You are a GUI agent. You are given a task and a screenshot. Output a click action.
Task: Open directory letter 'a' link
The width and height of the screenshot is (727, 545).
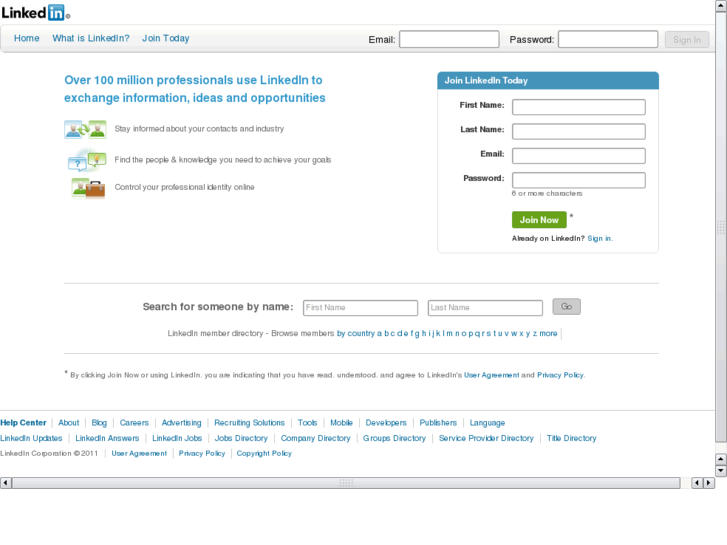point(379,333)
